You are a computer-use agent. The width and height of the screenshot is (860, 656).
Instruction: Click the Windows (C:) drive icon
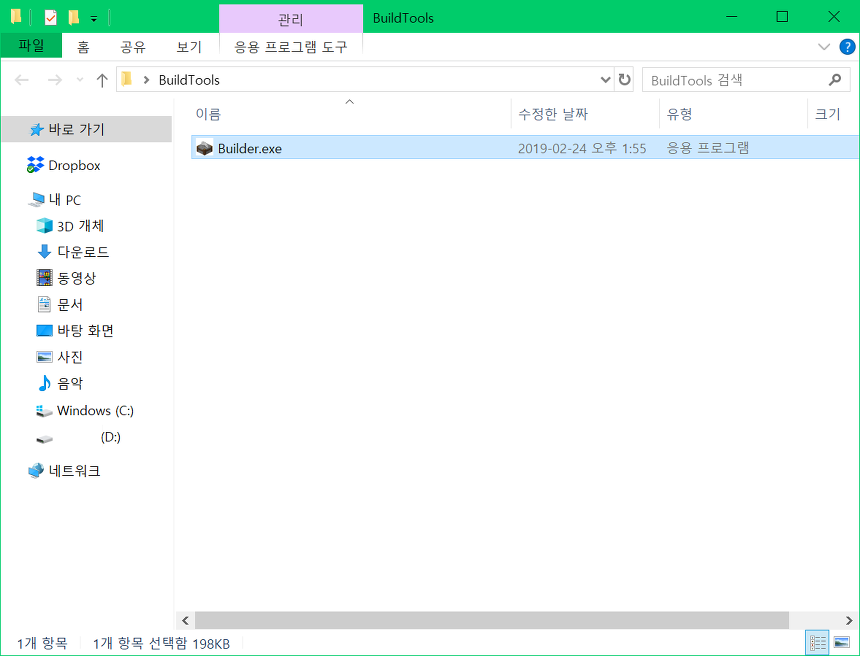tap(44, 411)
